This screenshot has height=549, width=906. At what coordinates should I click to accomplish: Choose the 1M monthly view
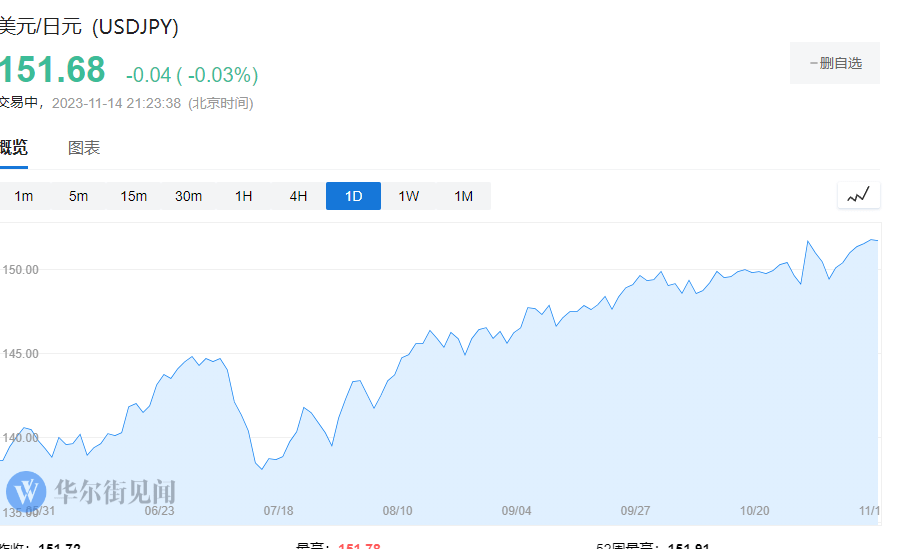pyautogui.click(x=463, y=196)
